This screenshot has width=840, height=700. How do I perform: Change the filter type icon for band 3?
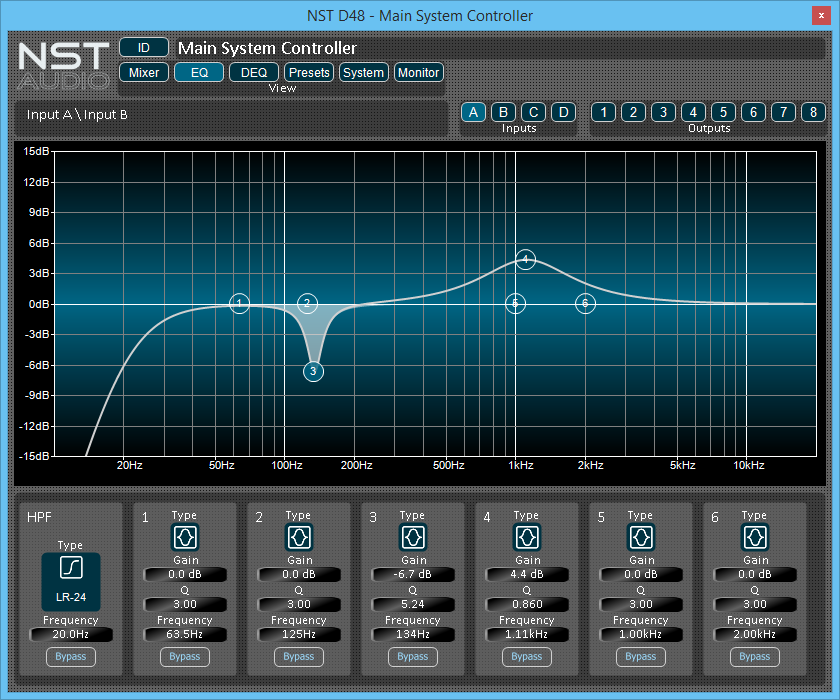[x=413, y=537]
